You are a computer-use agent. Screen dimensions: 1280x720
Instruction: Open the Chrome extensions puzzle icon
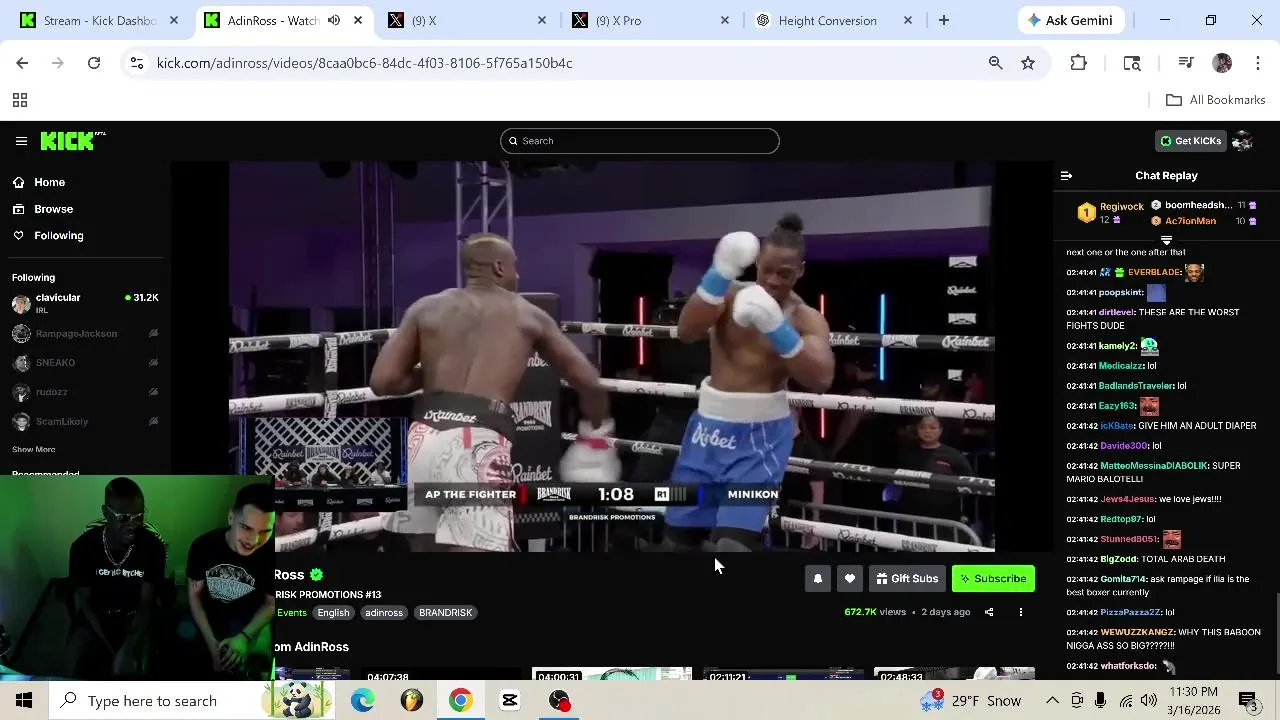1078,63
